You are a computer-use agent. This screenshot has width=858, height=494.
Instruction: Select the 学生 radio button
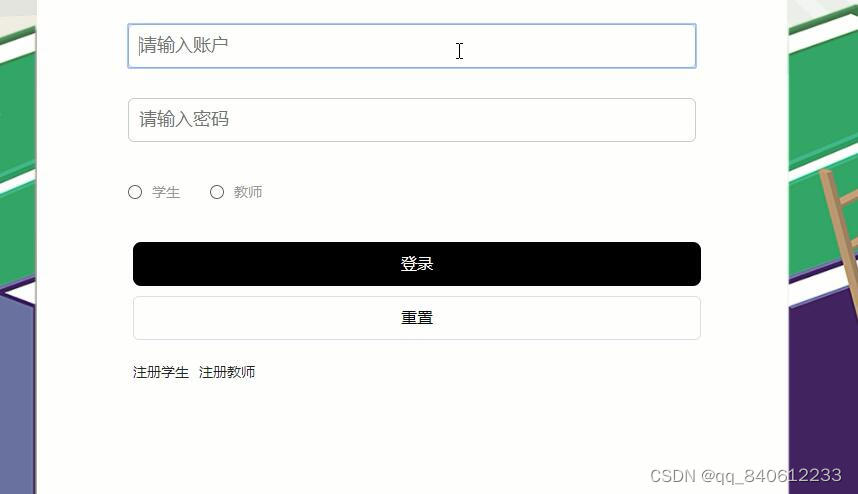tap(135, 192)
